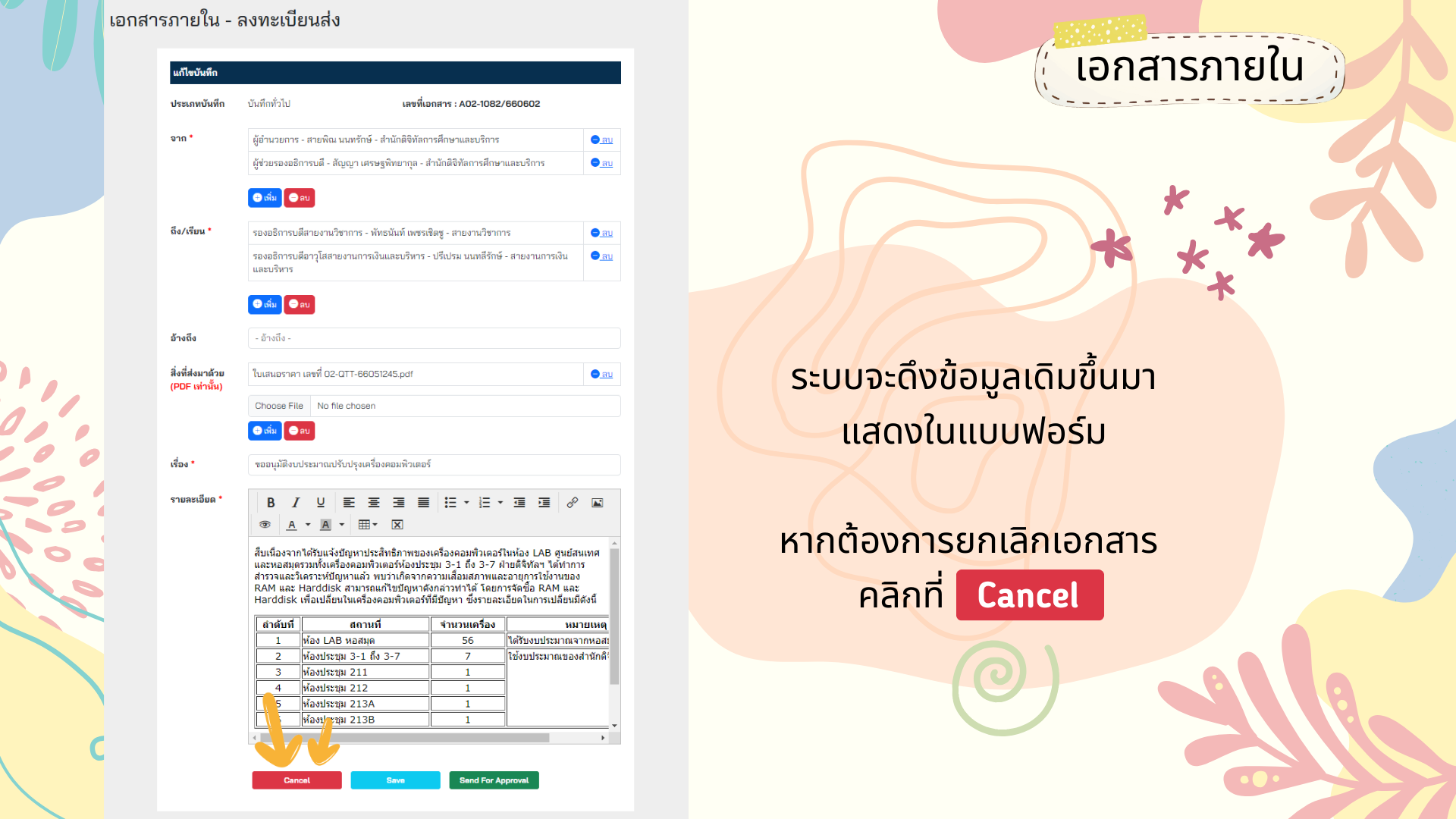Click the เรื่อง subject input field
The width and height of the screenshot is (1456, 819).
pos(434,464)
